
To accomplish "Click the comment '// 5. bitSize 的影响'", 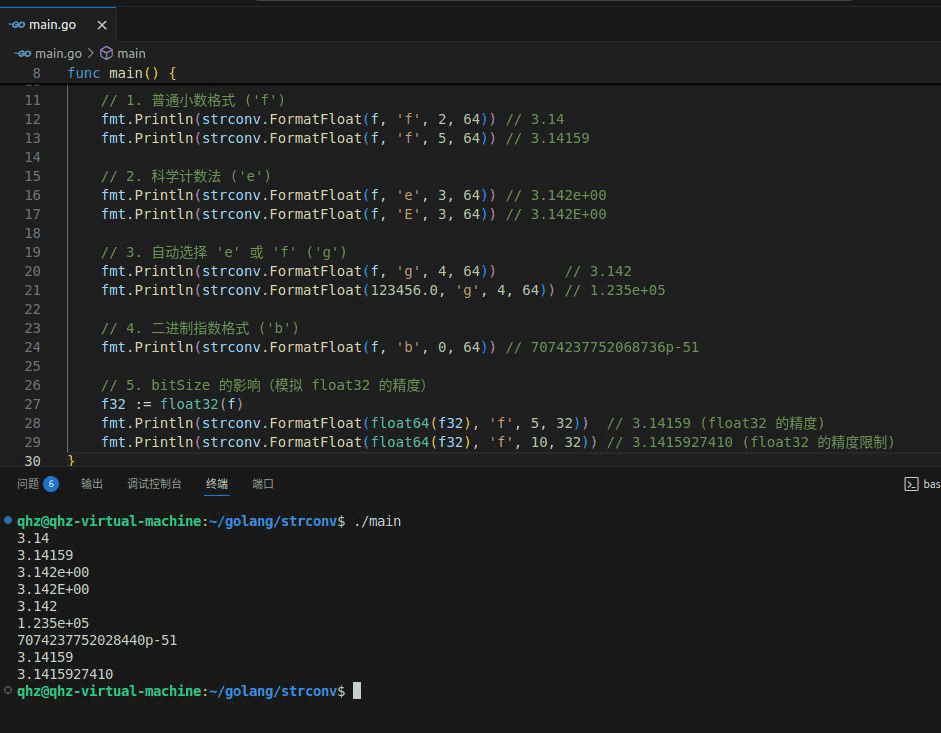I will (x=263, y=385).
